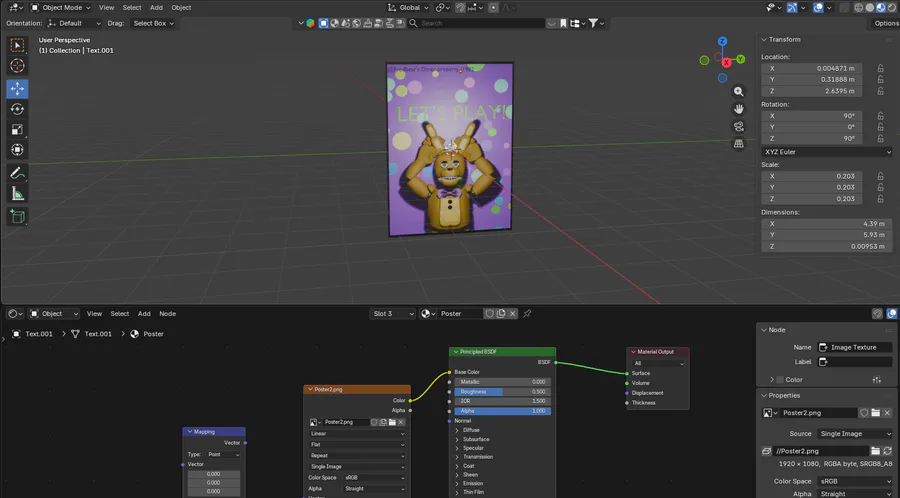
Task: Open the Select menu in 3D viewport
Action: (x=131, y=7)
